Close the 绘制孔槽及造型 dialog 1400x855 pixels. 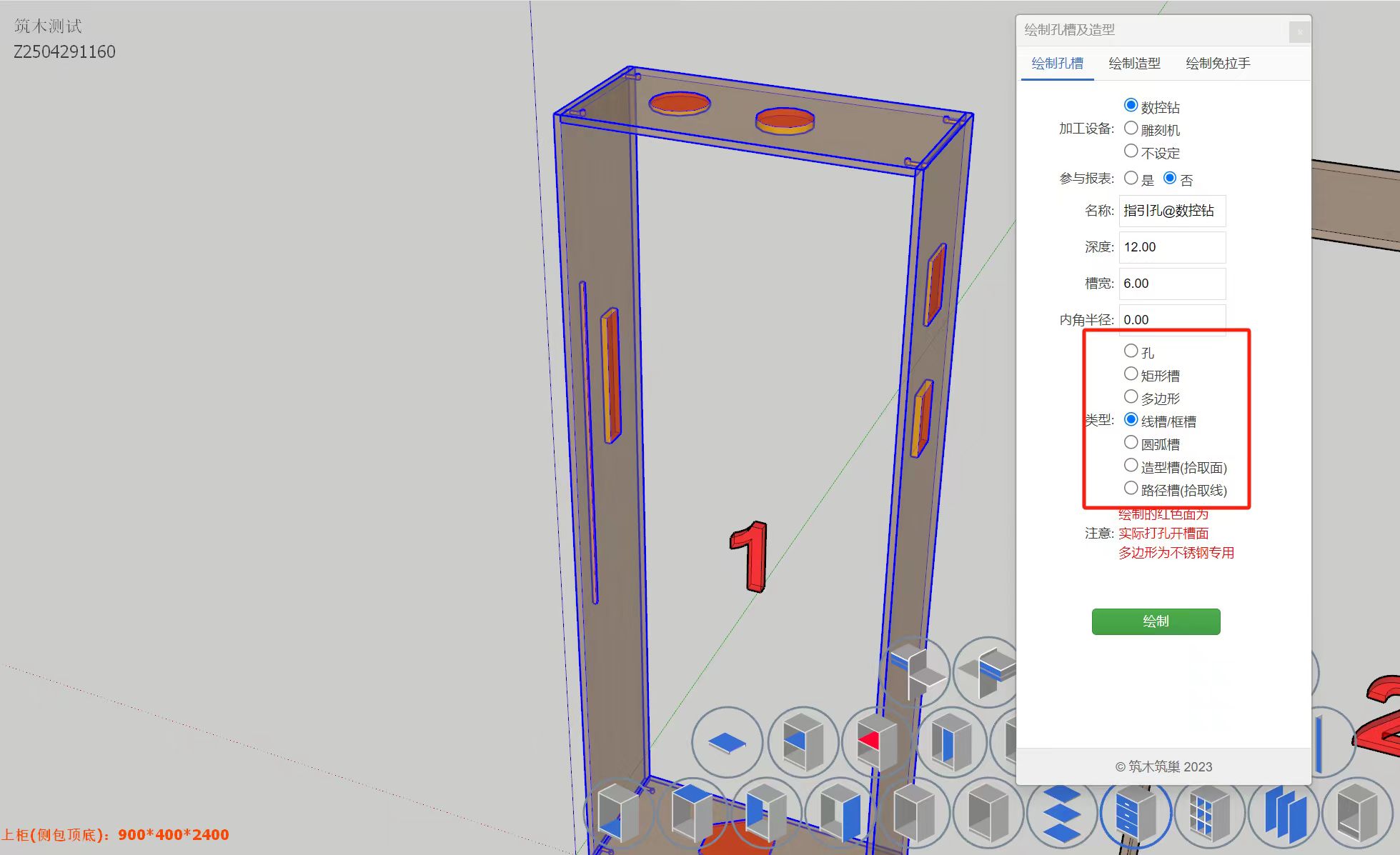[1299, 31]
